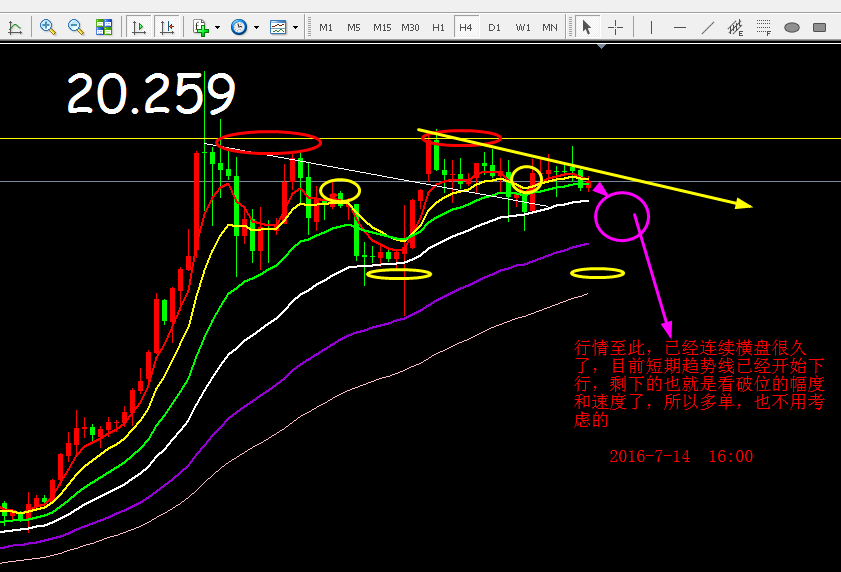
Task: Click the Indicators add icon
Action: (201, 27)
